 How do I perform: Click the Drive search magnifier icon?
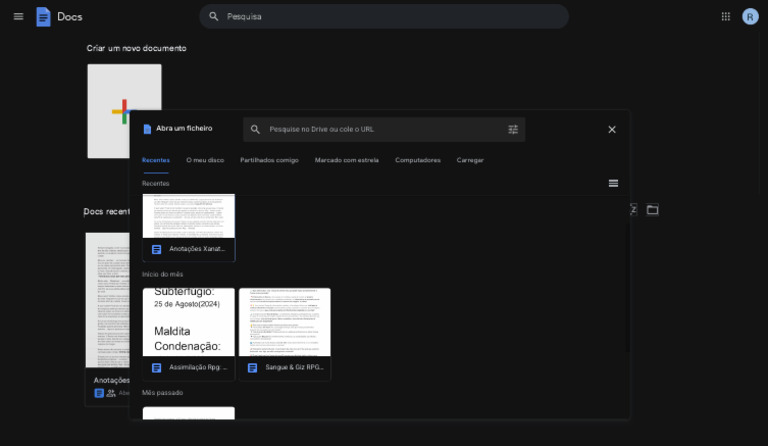[255, 129]
